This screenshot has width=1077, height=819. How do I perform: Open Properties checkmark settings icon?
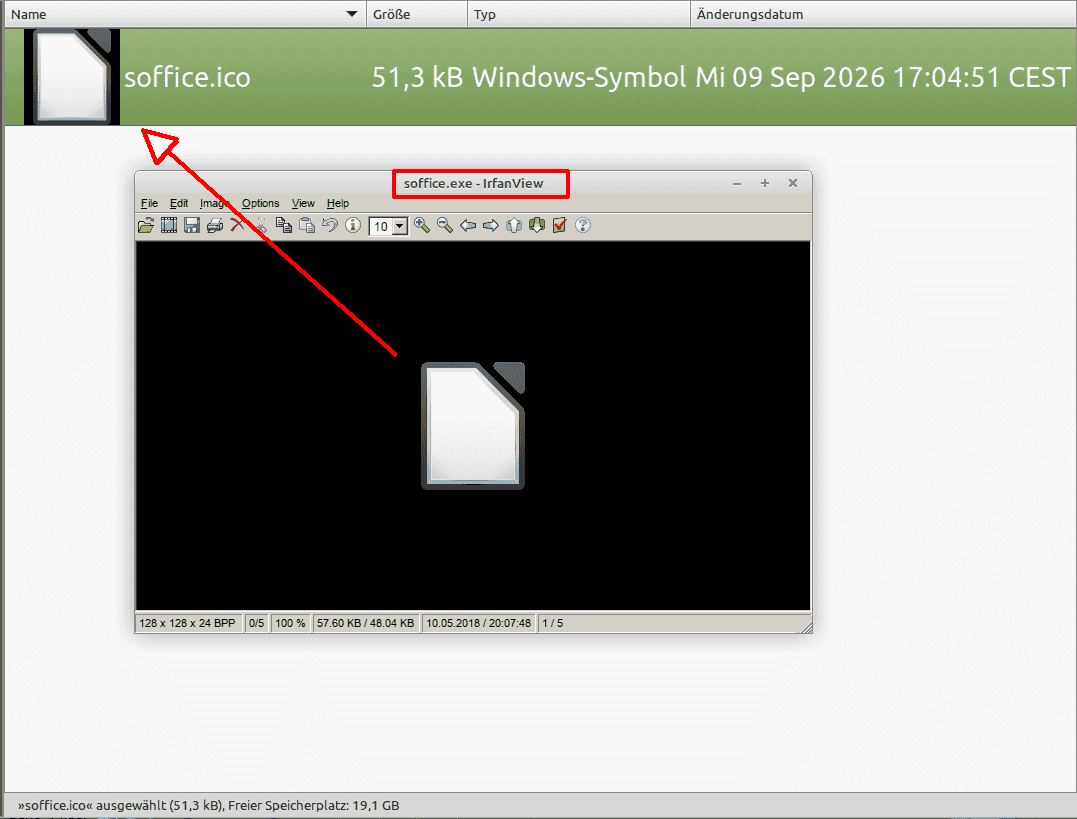[560, 225]
